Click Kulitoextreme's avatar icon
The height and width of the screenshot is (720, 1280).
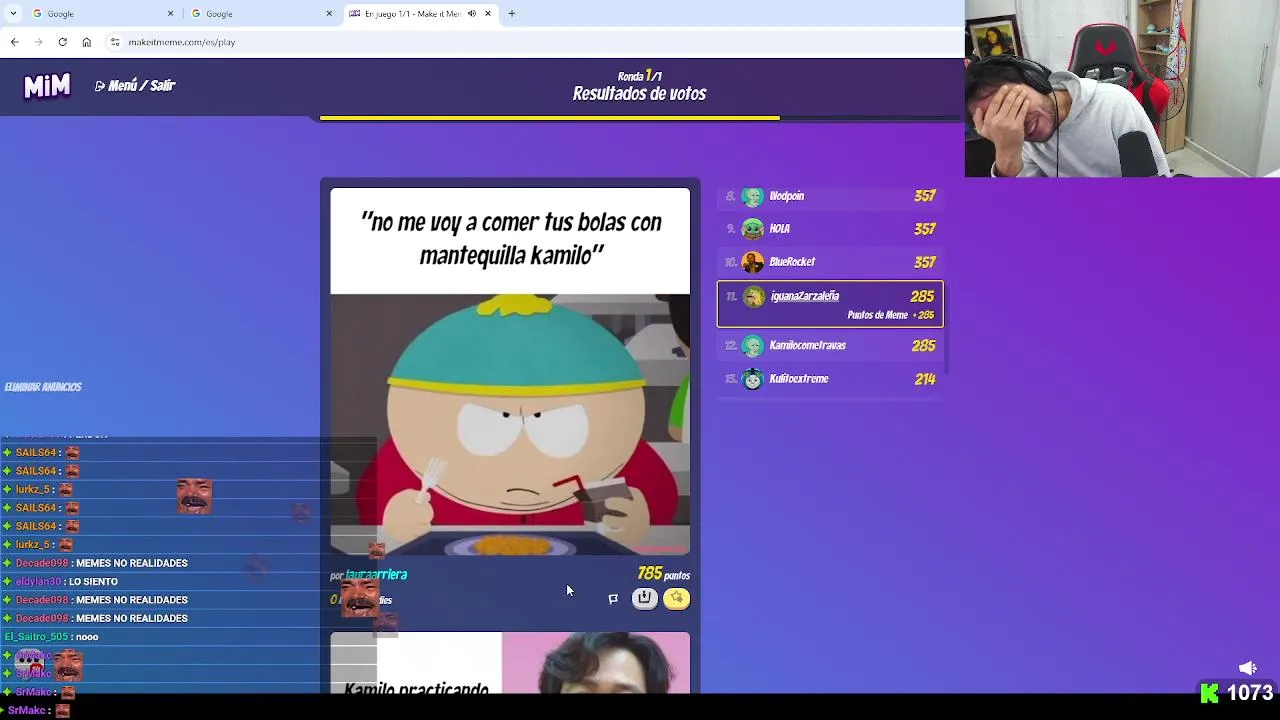click(x=753, y=379)
